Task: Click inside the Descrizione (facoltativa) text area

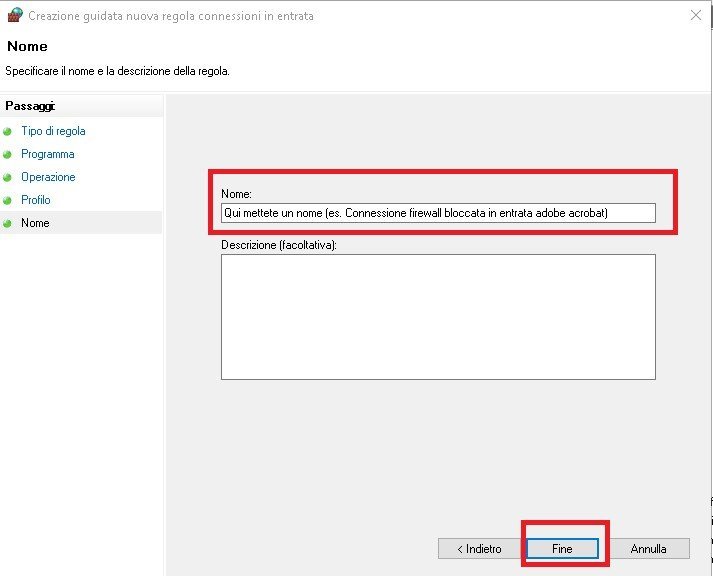Action: (x=438, y=317)
